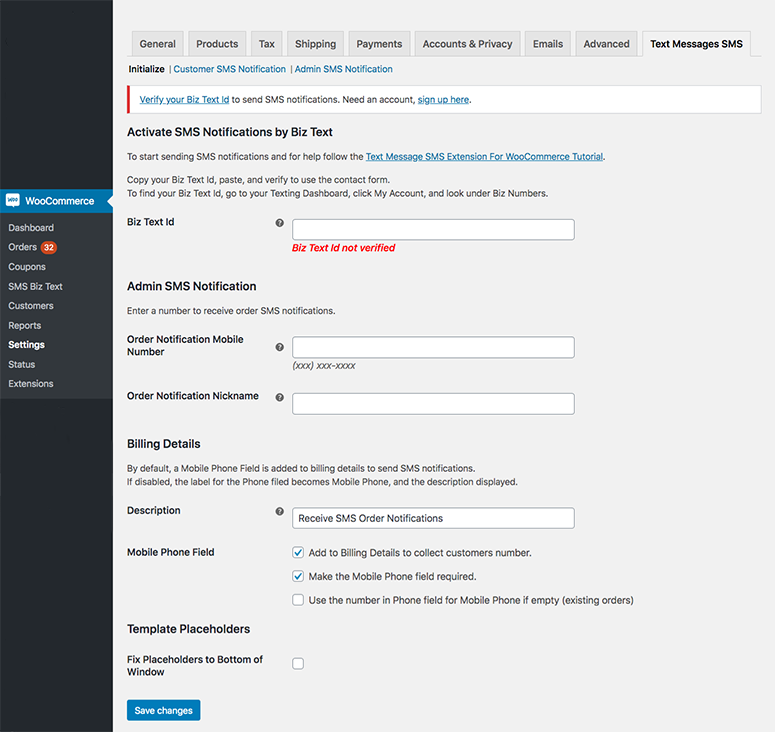
Task: Open Customers in the sidebar
Action: (31, 306)
